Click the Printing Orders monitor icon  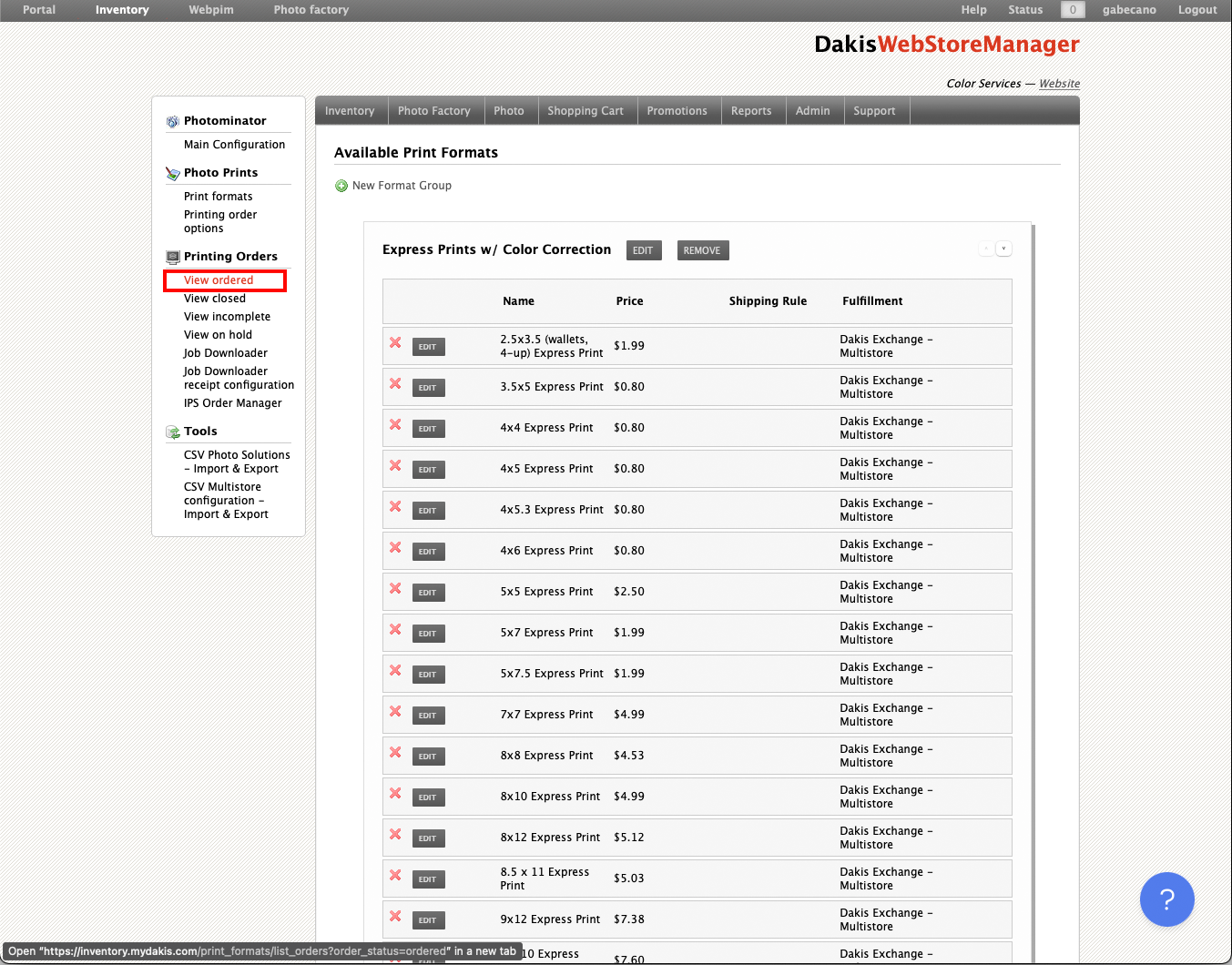[172, 257]
